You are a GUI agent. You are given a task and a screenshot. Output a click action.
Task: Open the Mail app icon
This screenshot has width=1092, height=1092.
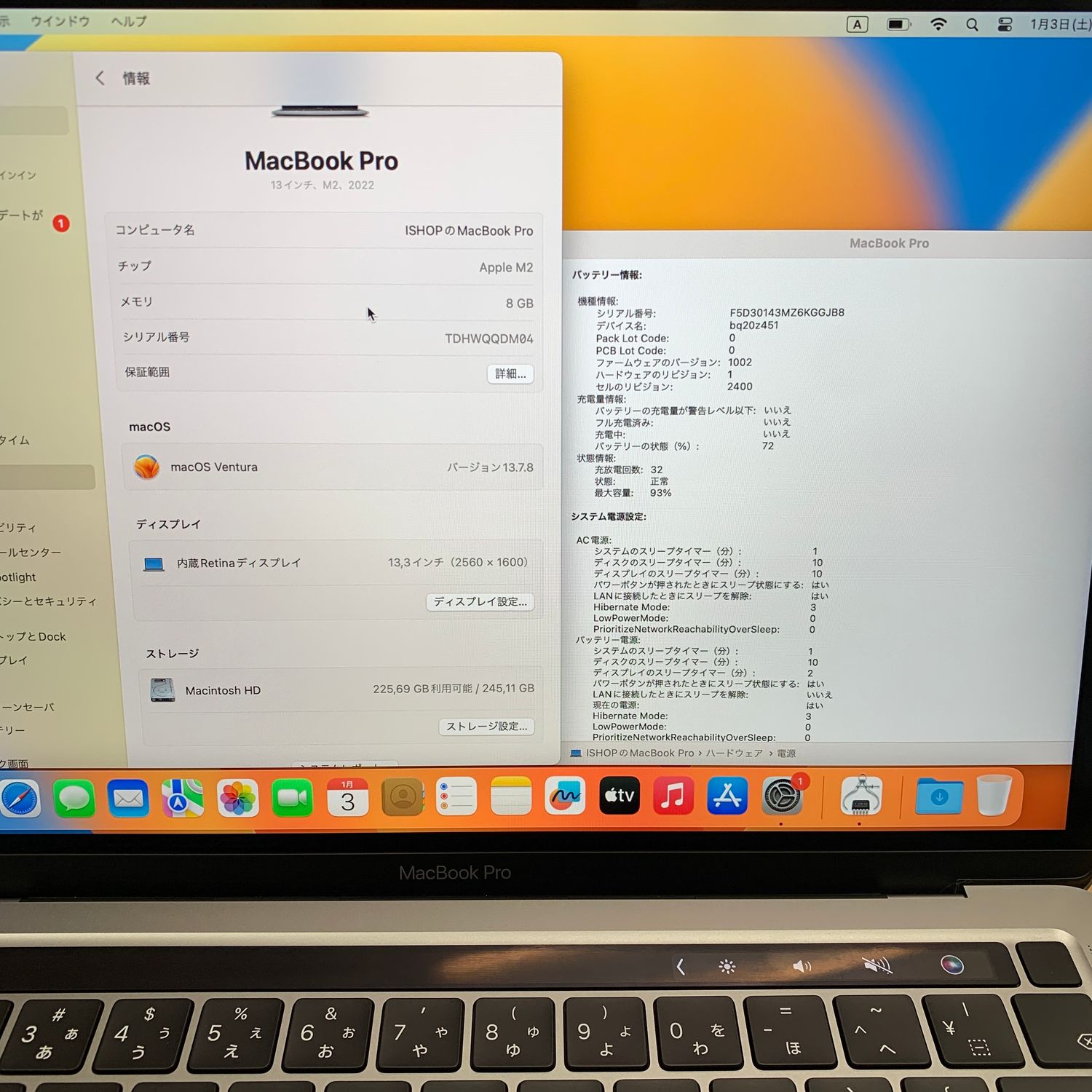[x=128, y=798]
